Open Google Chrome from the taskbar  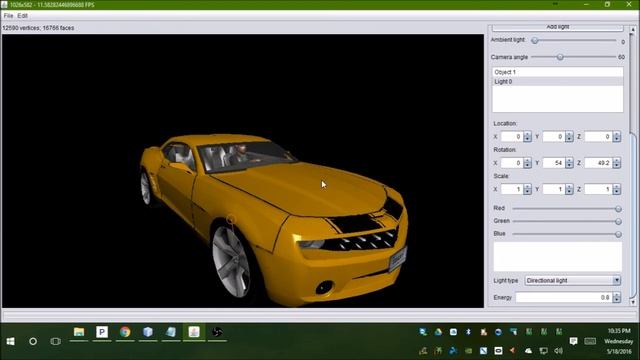click(x=125, y=332)
